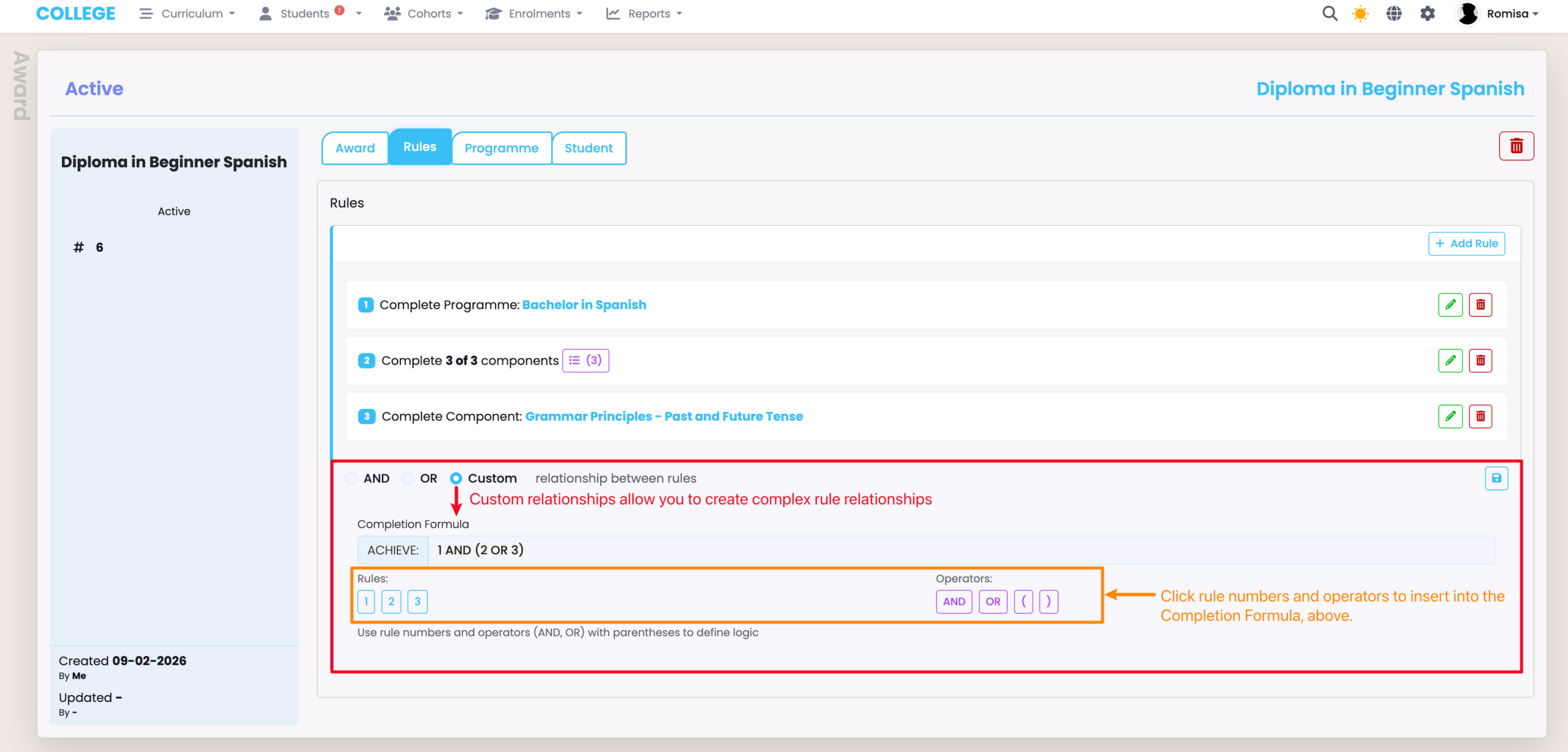Open the settings gear icon
Screen dimensions: 1568x752
coord(1428,13)
